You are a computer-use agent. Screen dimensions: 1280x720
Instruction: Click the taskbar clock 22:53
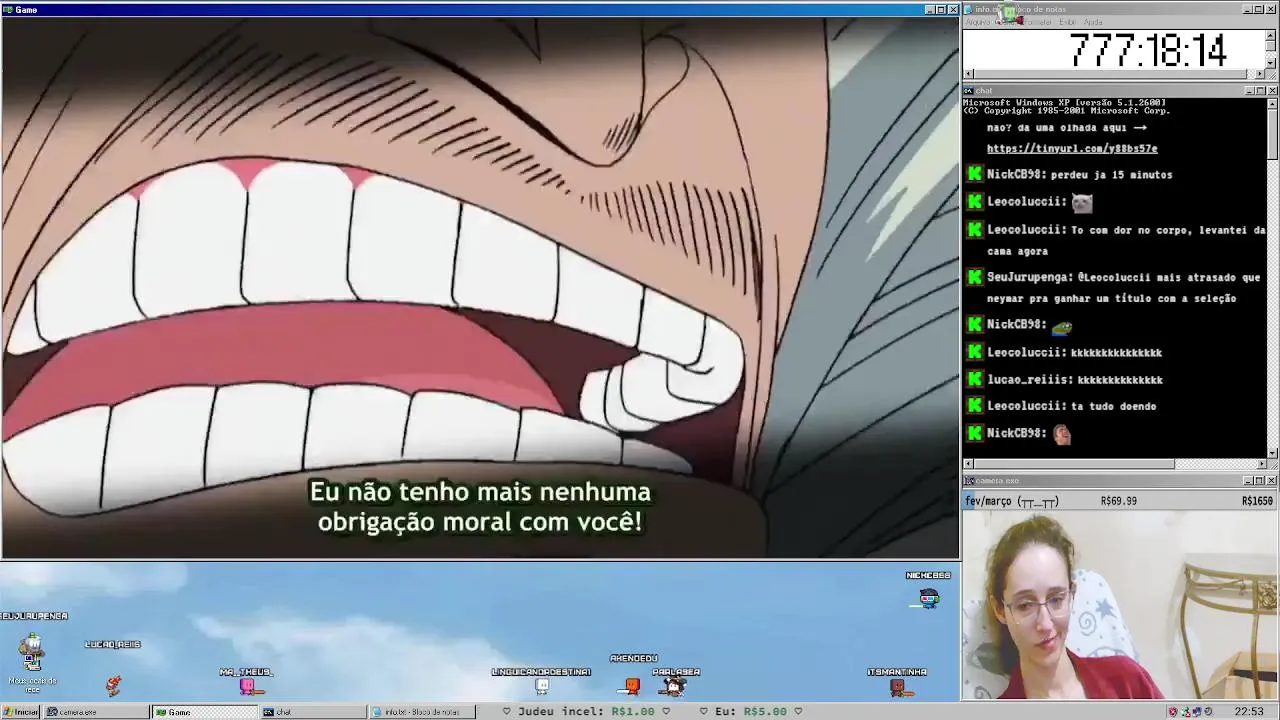pos(1249,712)
